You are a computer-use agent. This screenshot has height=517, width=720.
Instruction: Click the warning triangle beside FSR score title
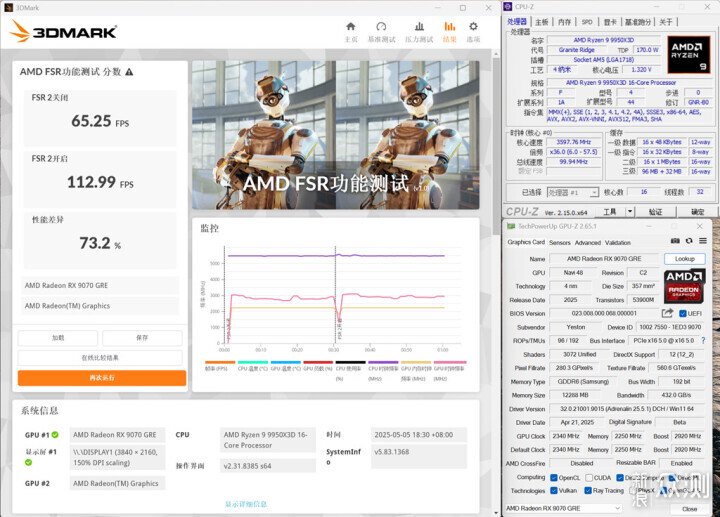click(129, 72)
